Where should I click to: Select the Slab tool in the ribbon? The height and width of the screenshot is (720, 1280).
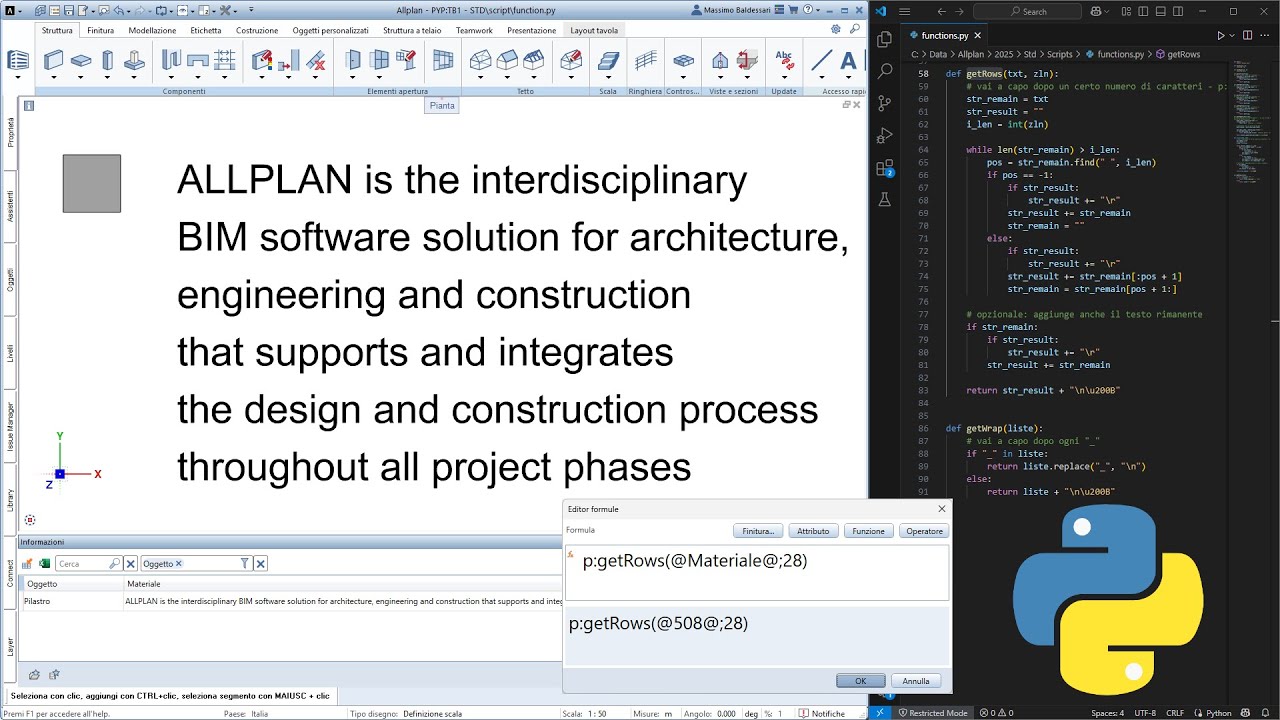coord(81,60)
